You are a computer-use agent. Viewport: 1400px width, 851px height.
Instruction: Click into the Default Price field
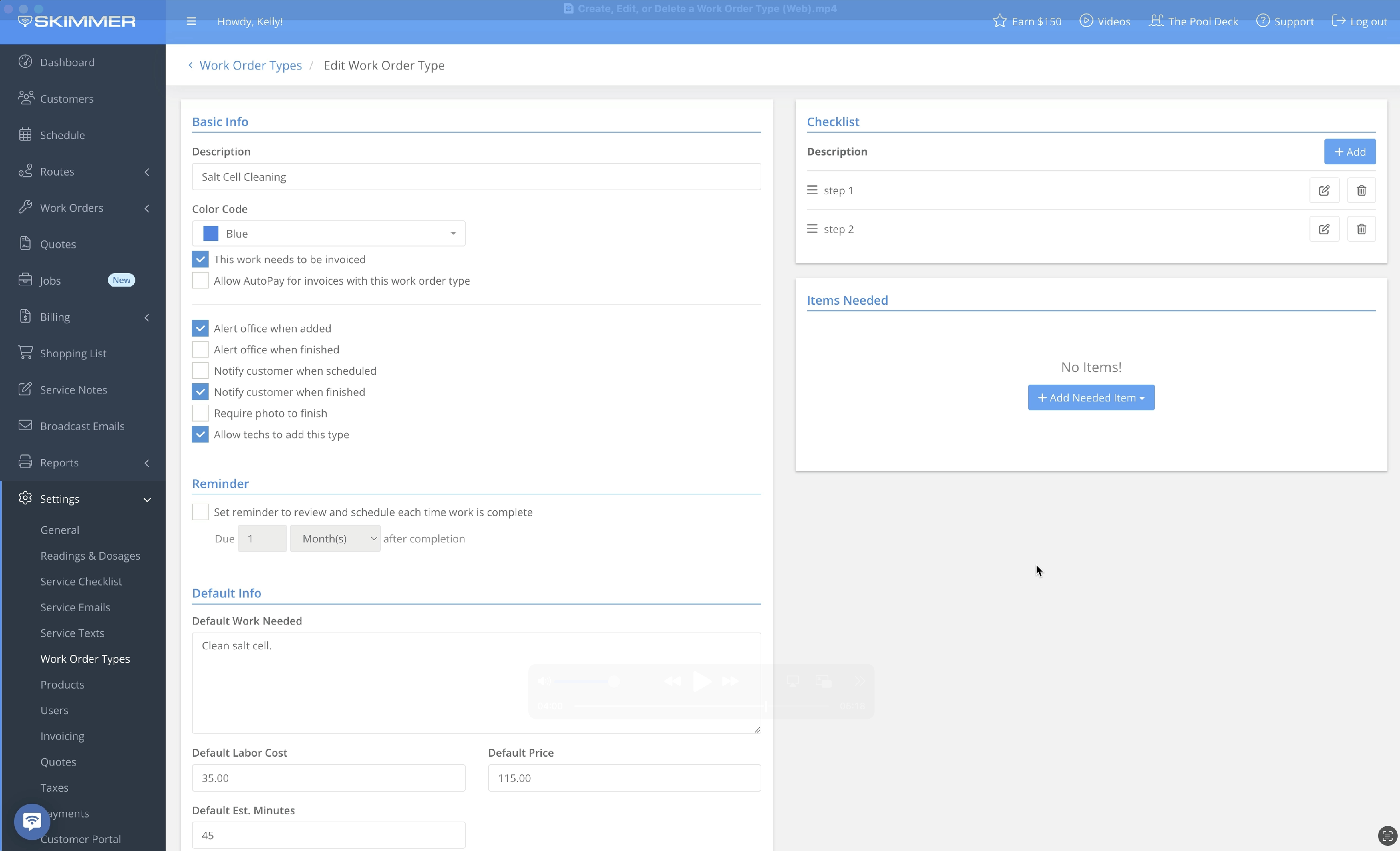point(624,778)
